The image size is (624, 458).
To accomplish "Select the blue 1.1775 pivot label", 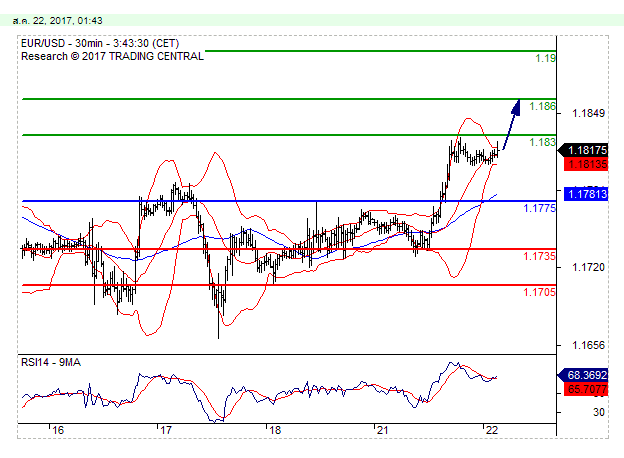I will coord(540,209).
